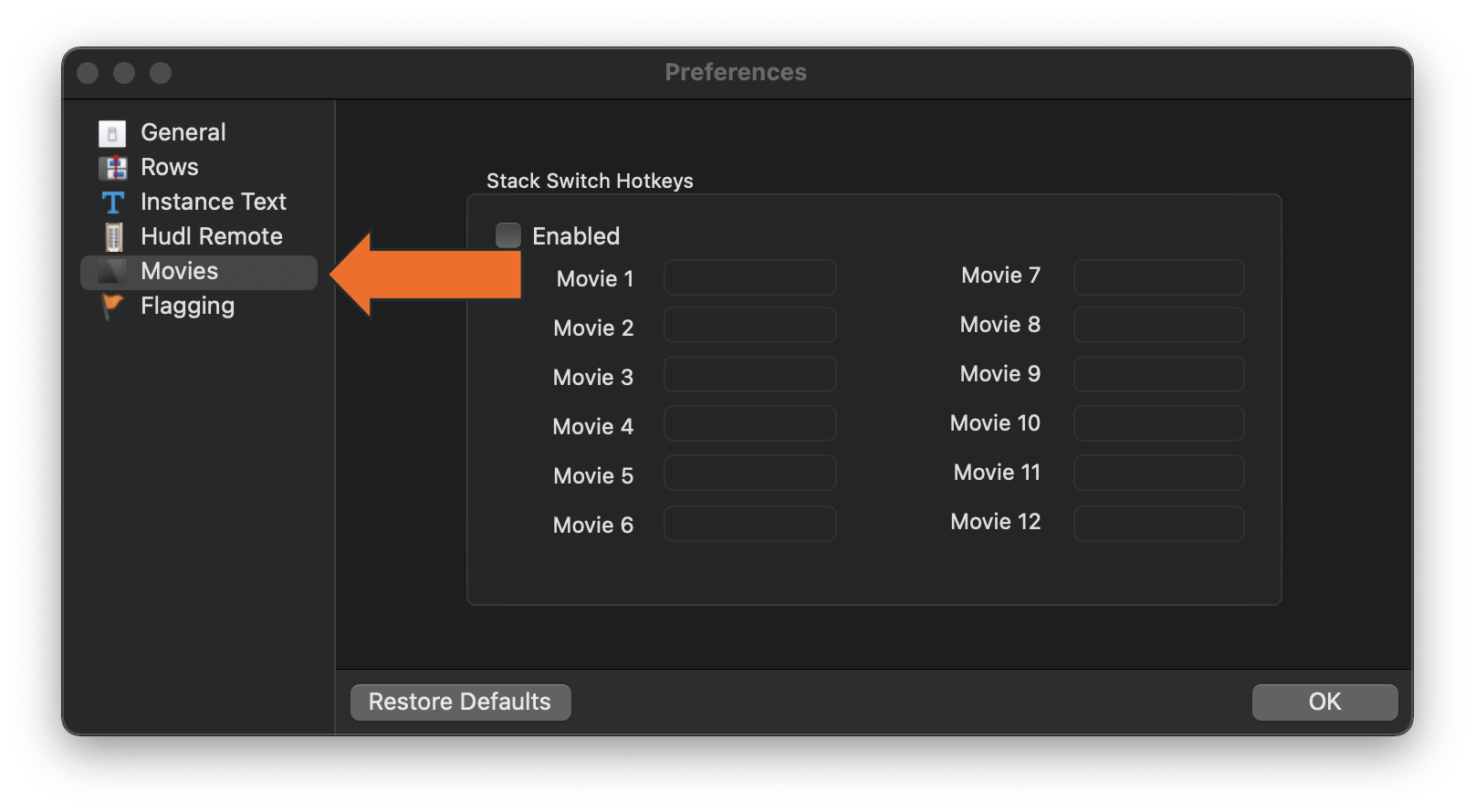Select the Movie 6 hotkey box
The width and height of the screenshot is (1475, 812).
750,524
